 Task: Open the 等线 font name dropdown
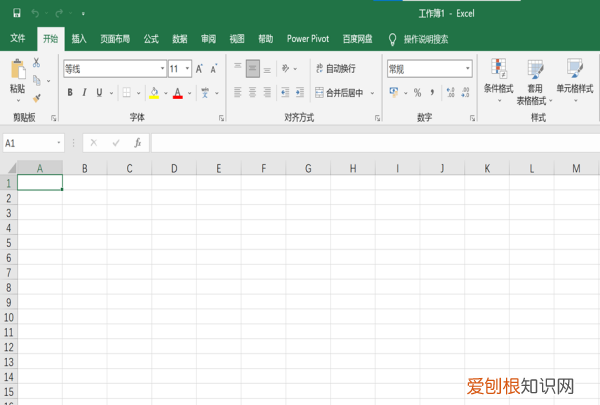point(162,69)
